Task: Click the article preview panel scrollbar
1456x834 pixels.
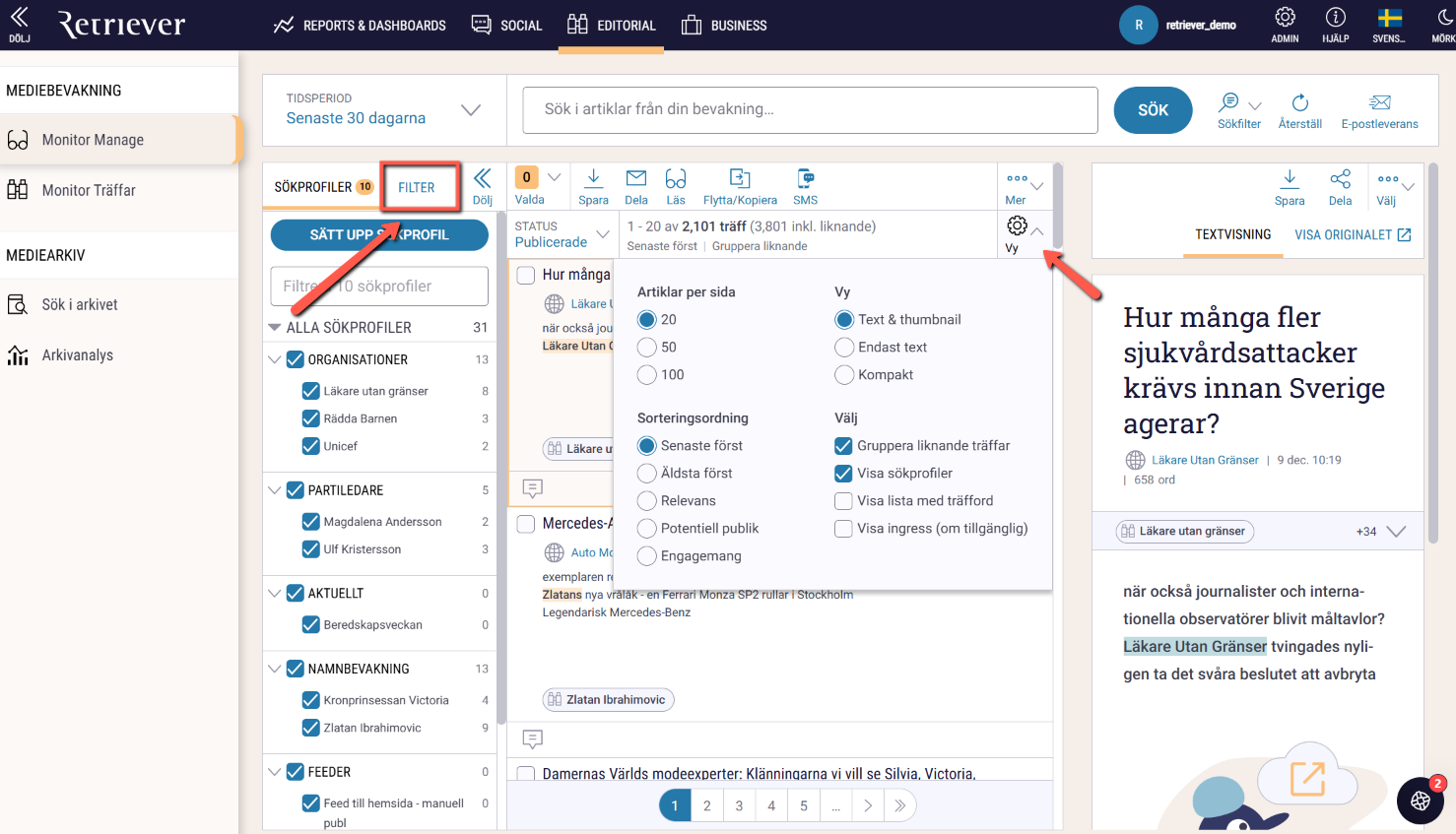Action: (1434, 354)
